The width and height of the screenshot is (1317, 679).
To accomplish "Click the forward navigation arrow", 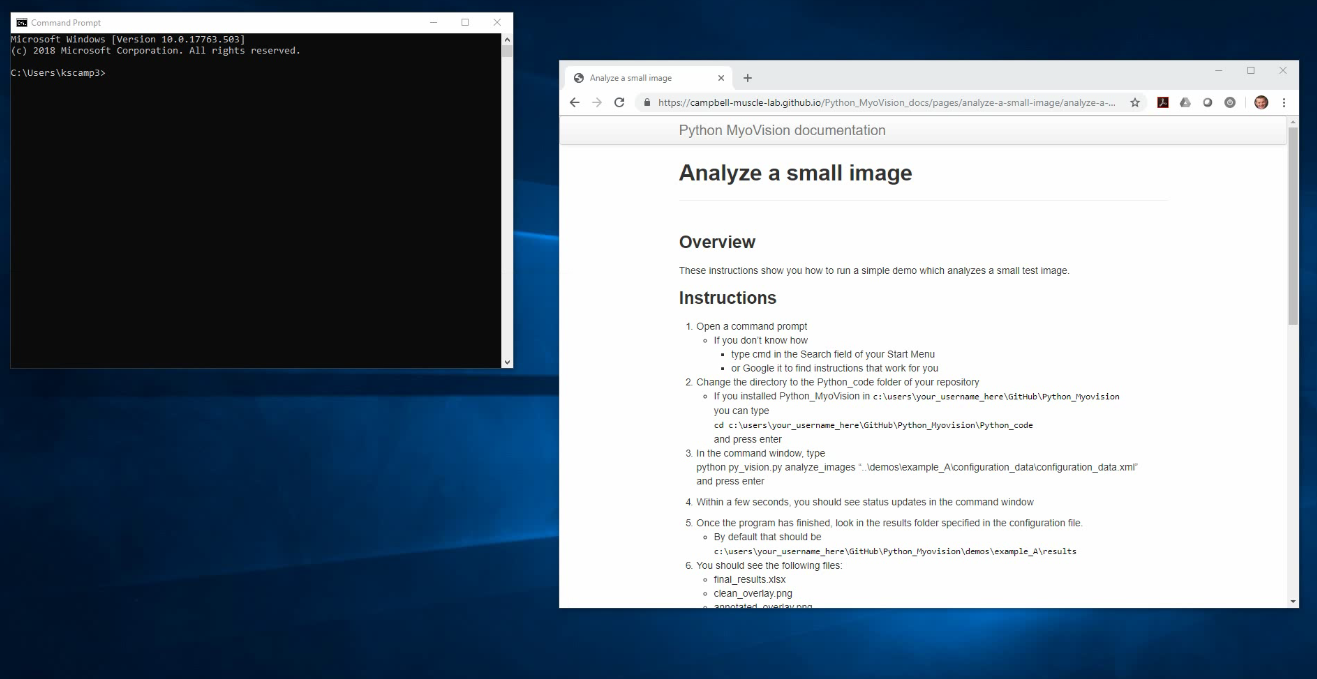I will pyautogui.click(x=596, y=102).
